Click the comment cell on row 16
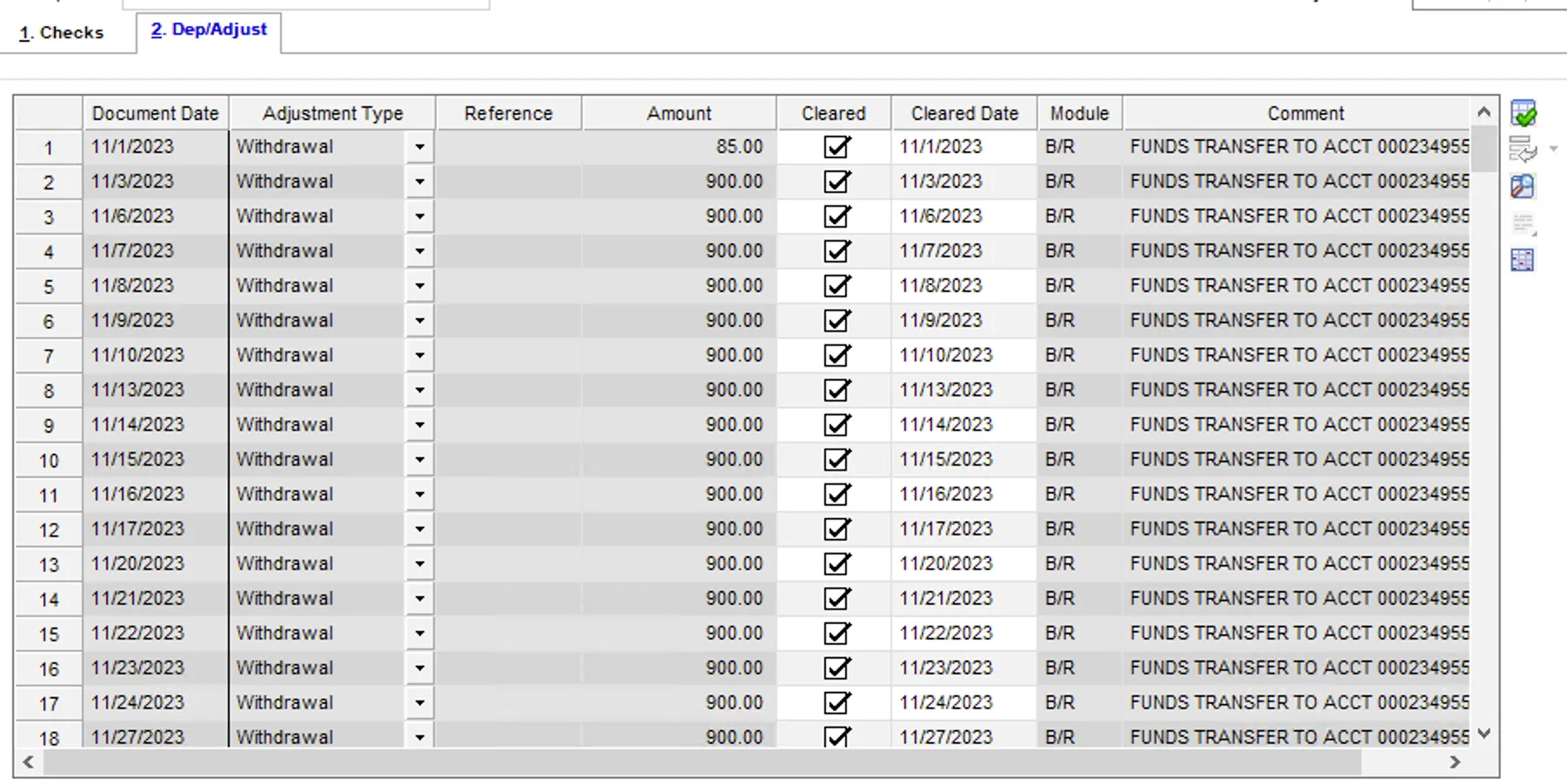 click(1297, 668)
